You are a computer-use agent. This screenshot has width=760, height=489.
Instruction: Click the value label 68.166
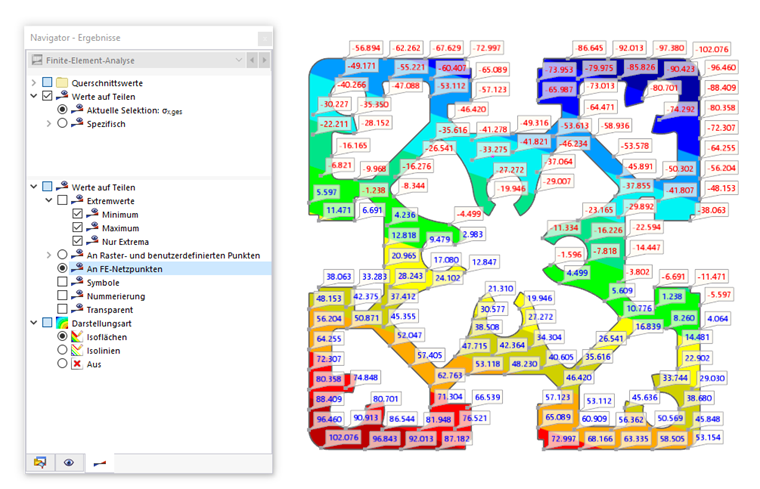[600, 439]
